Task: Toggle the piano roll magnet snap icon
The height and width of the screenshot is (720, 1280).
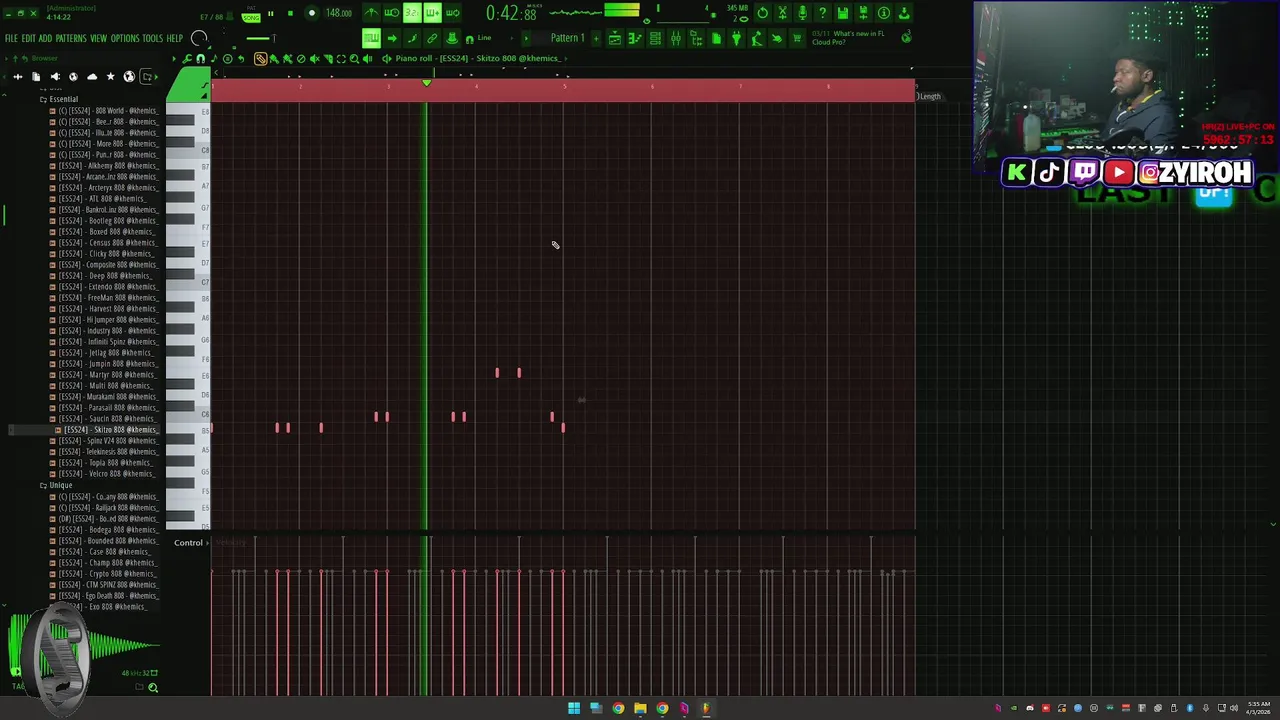Action: click(x=200, y=59)
